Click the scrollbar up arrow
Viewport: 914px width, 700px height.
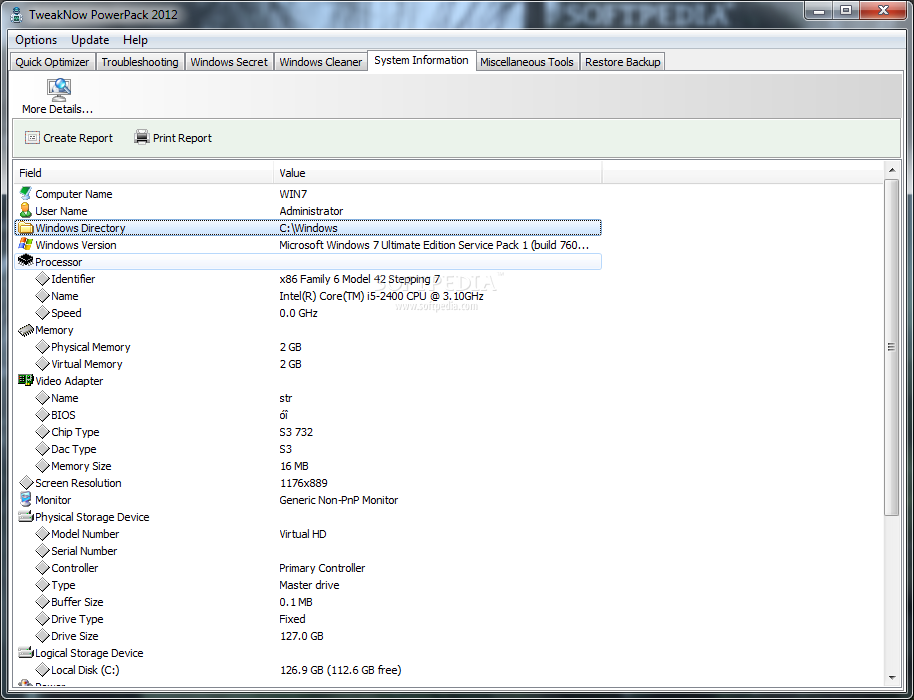tap(891, 170)
